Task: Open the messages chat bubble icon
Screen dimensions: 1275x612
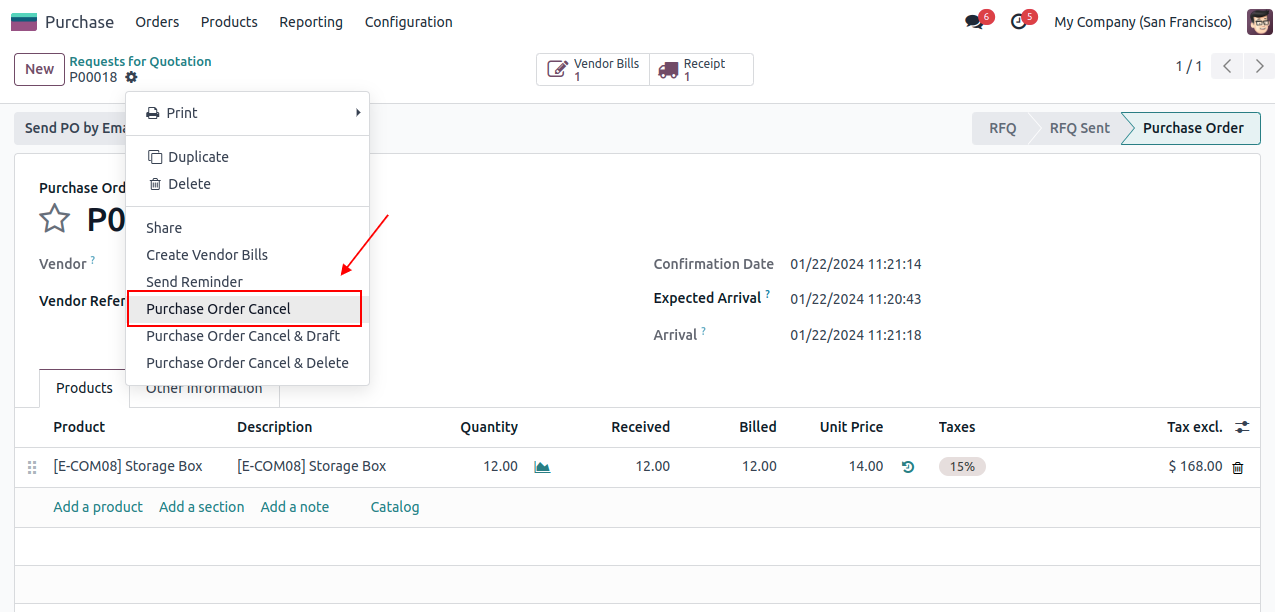Action: point(973,22)
